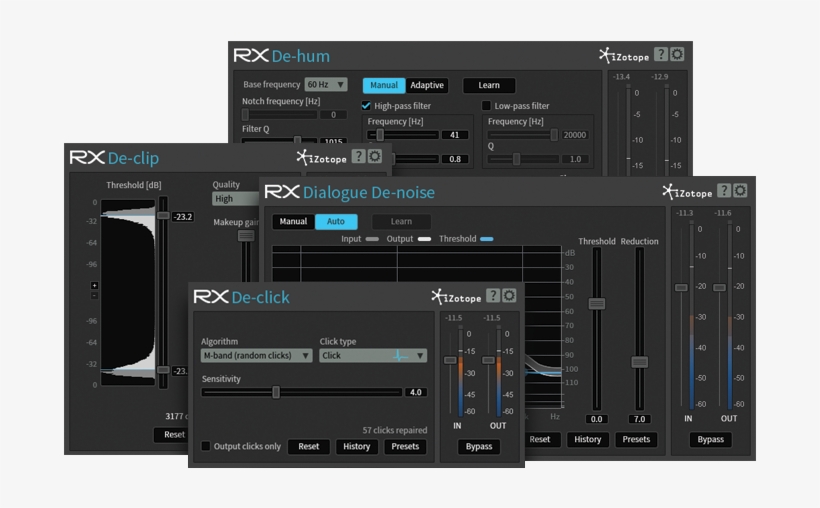
Task: Click OUT gain fader in De-click
Action: (488, 360)
